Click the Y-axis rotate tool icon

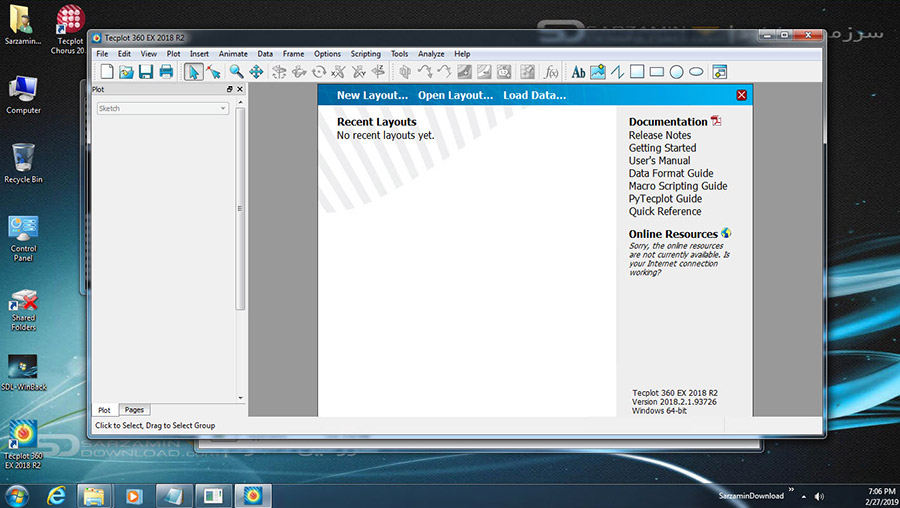359,72
